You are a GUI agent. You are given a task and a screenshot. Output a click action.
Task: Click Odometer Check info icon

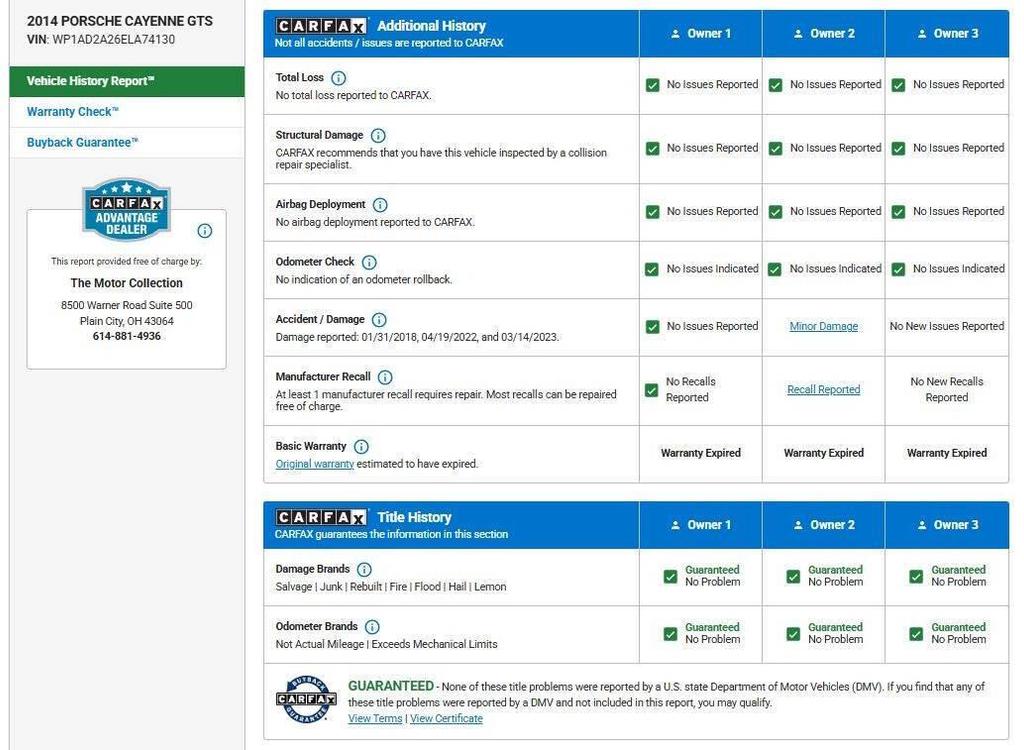pyautogui.click(x=369, y=262)
